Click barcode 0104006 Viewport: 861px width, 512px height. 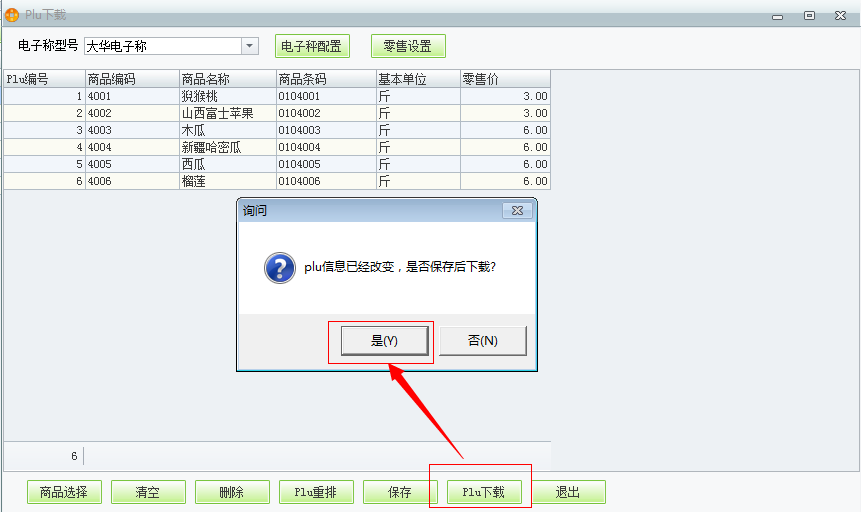pyautogui.click(x=326, y=181)
